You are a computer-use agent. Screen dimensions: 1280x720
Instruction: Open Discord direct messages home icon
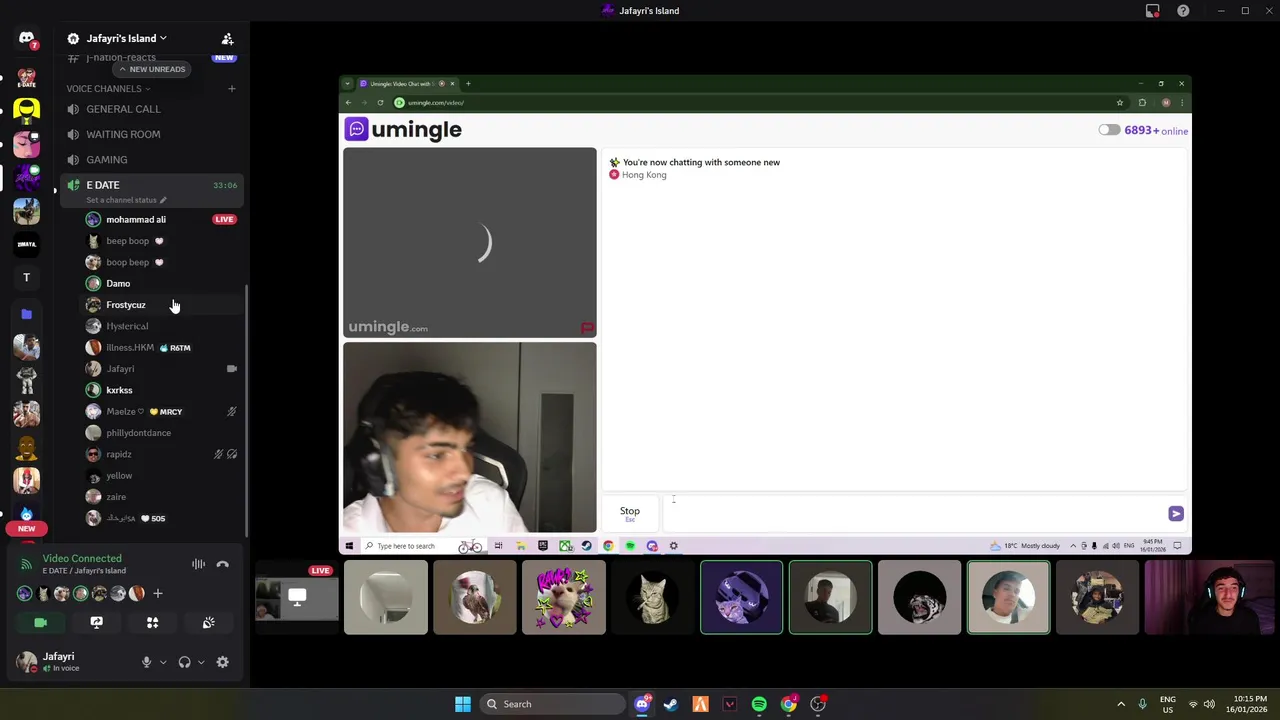pyautogui.click(x=27, y=39)
